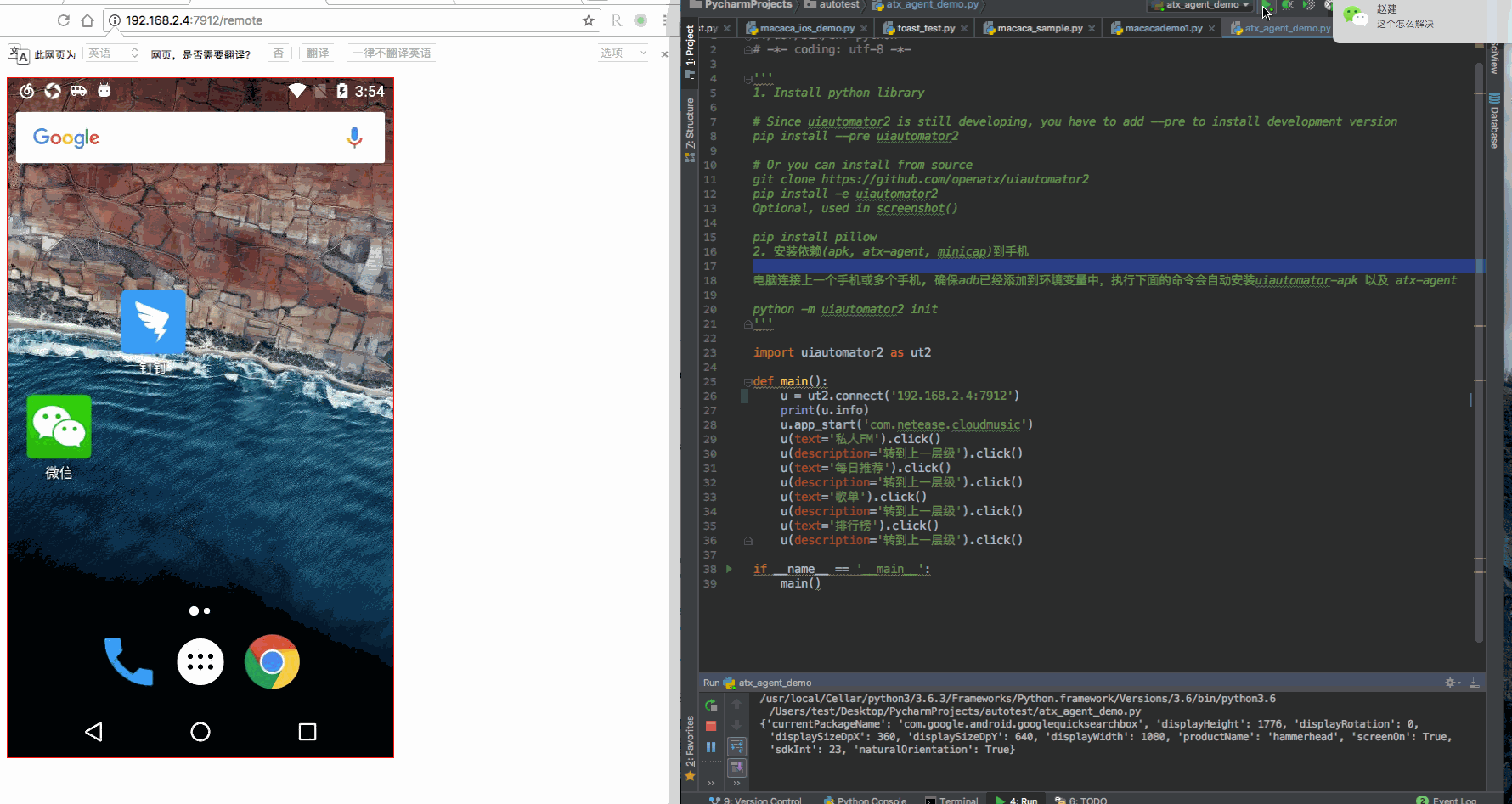Open the 英语 language dropdown in translate bar

pos(112,53)
